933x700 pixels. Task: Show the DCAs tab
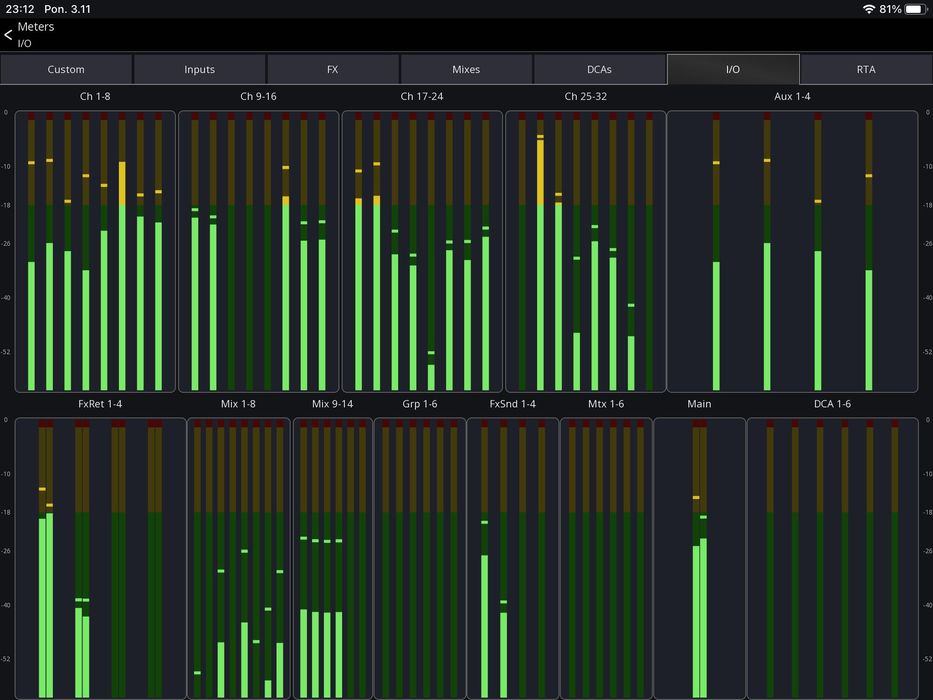(x=599, y=70)
